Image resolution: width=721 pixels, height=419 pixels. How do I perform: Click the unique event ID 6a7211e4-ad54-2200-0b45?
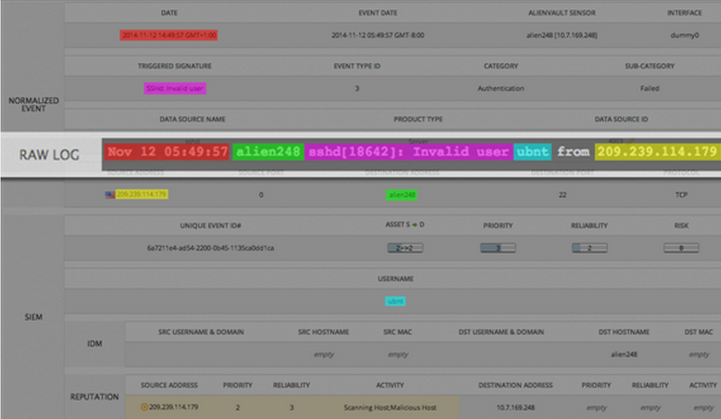[211, 248]
